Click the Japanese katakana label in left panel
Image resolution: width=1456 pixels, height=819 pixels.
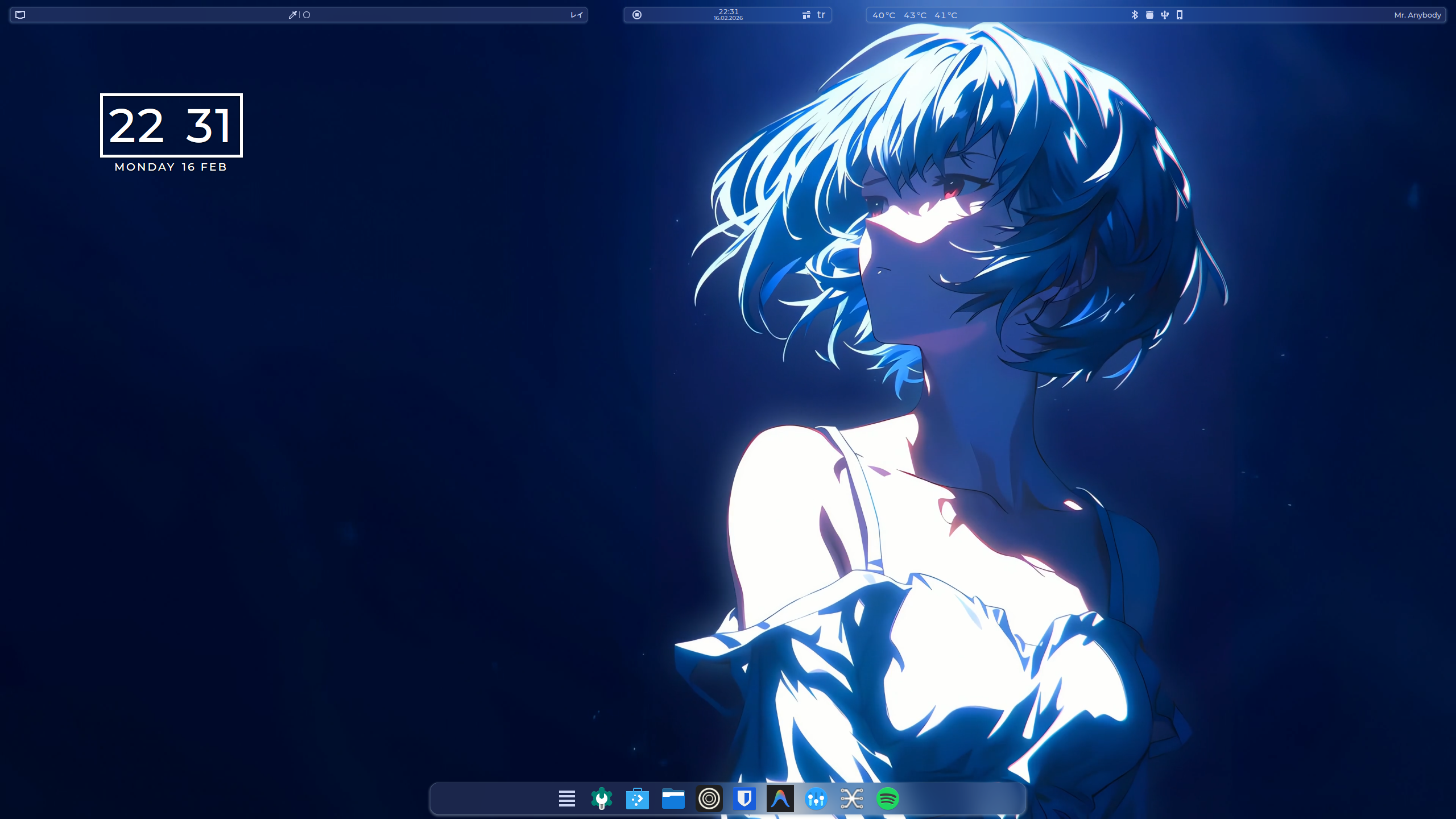[x=577, y=15]
